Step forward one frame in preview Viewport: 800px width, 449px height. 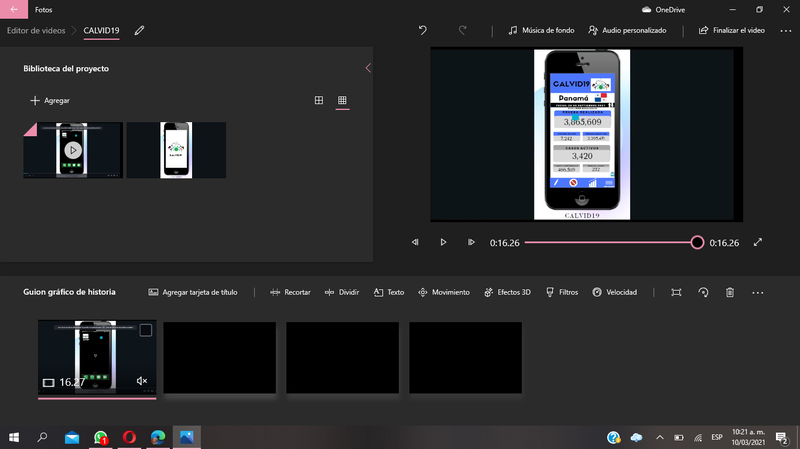pyautogui.click(x=471, y=242)
